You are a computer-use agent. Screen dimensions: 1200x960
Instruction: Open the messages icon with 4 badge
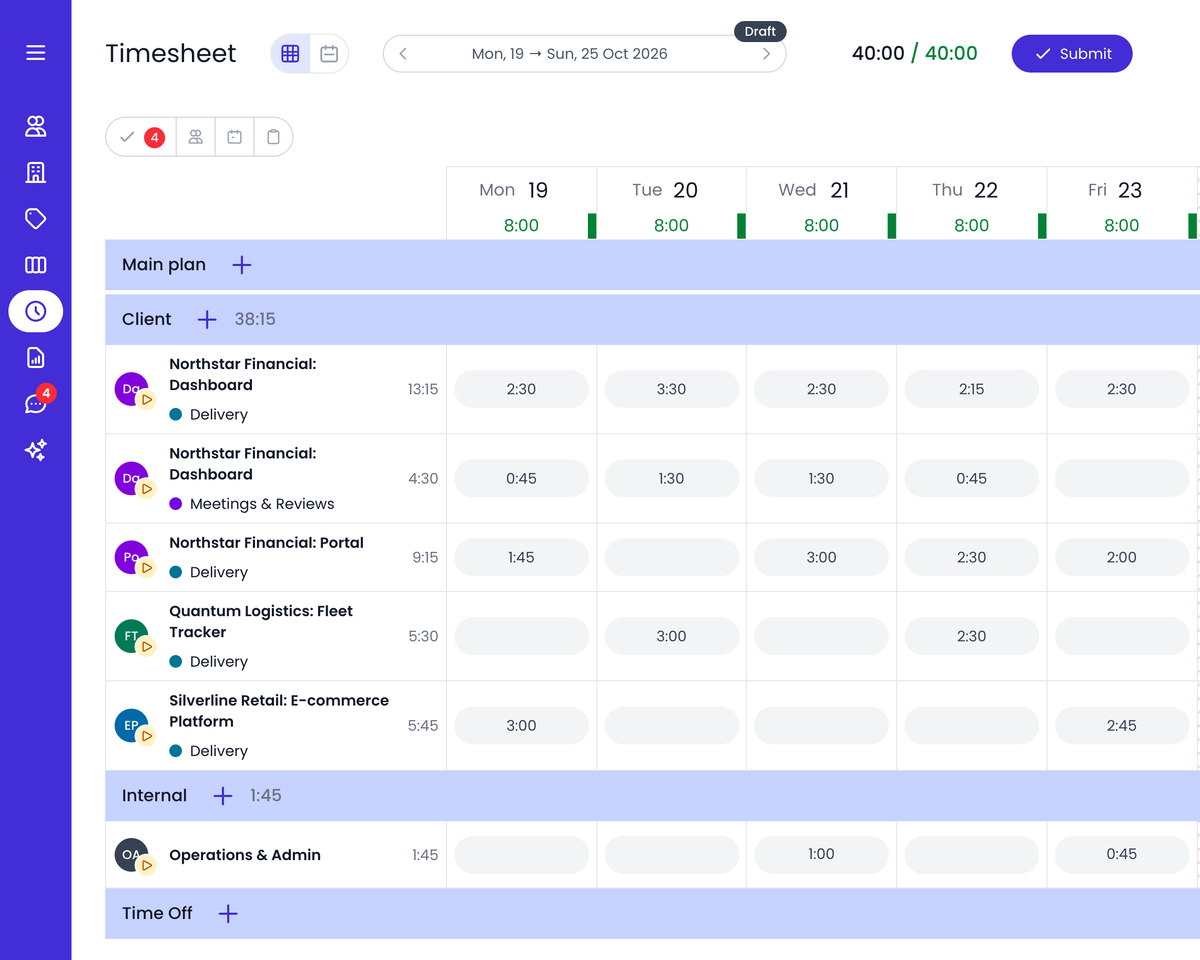(x=36, y=403)
